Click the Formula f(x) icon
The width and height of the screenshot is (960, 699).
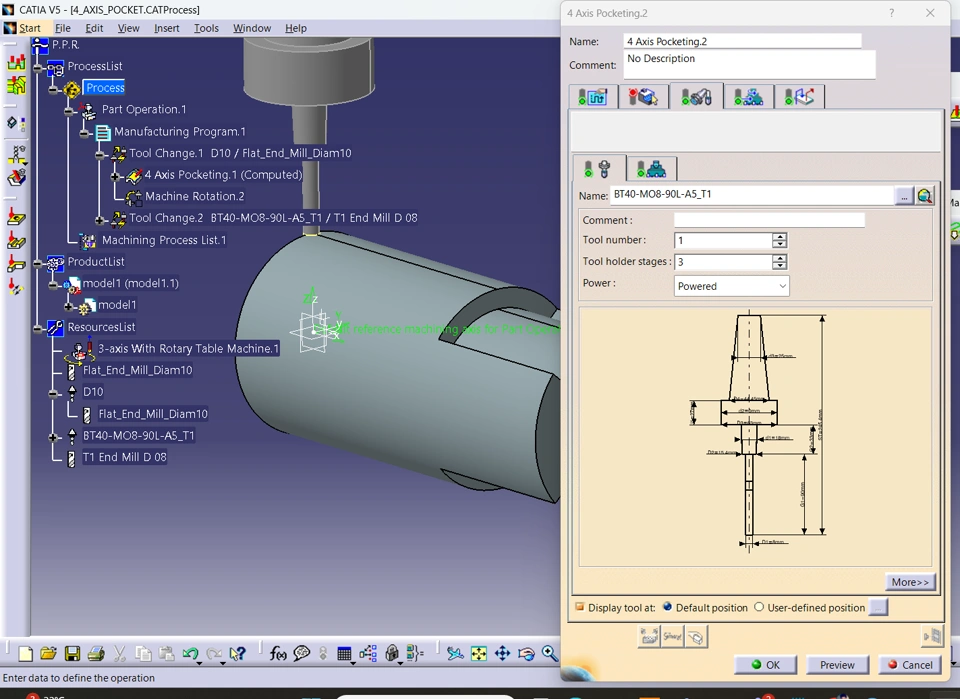click(278, 654)
